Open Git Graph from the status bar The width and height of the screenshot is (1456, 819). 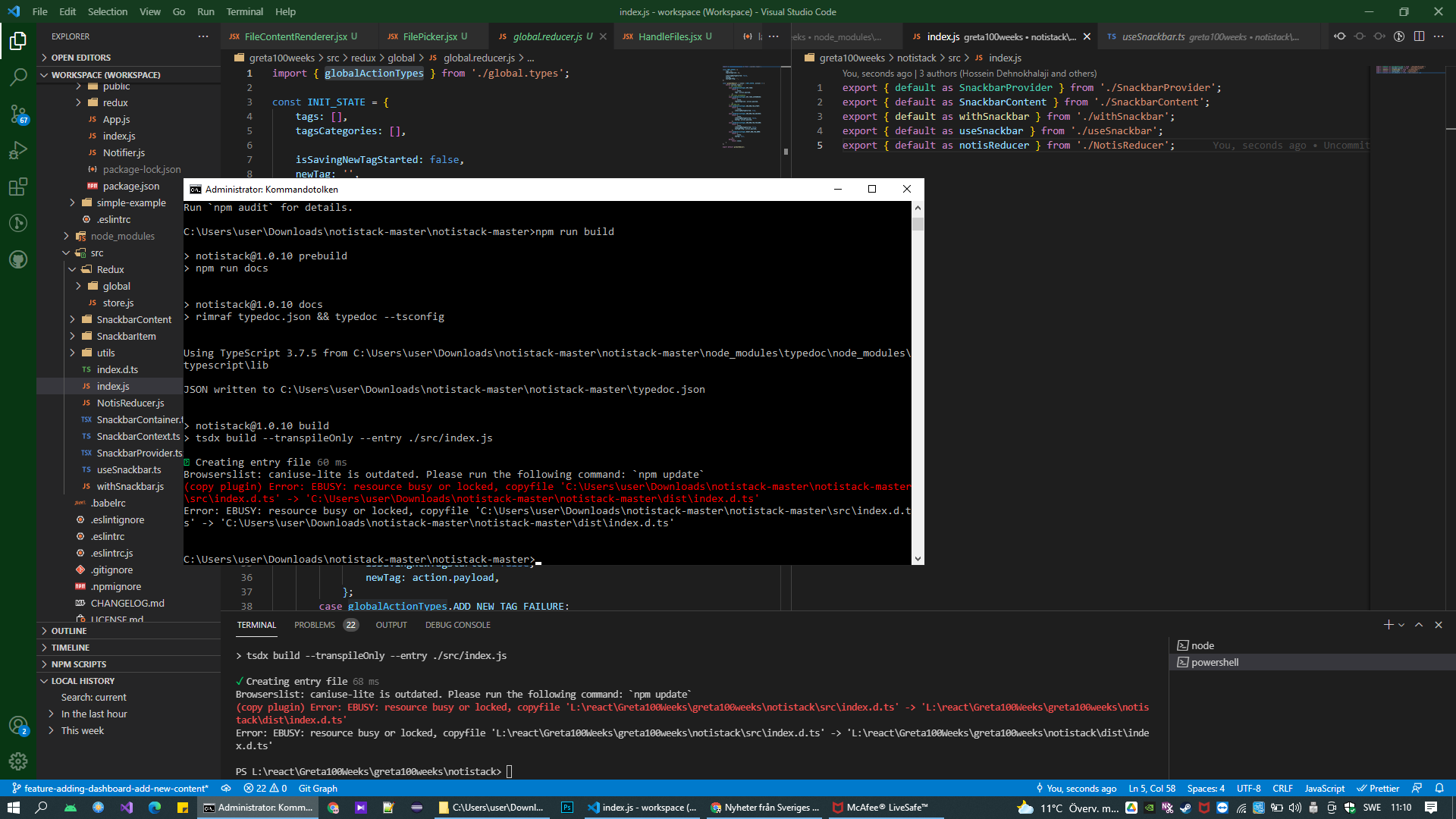click(x=317, y=788)
